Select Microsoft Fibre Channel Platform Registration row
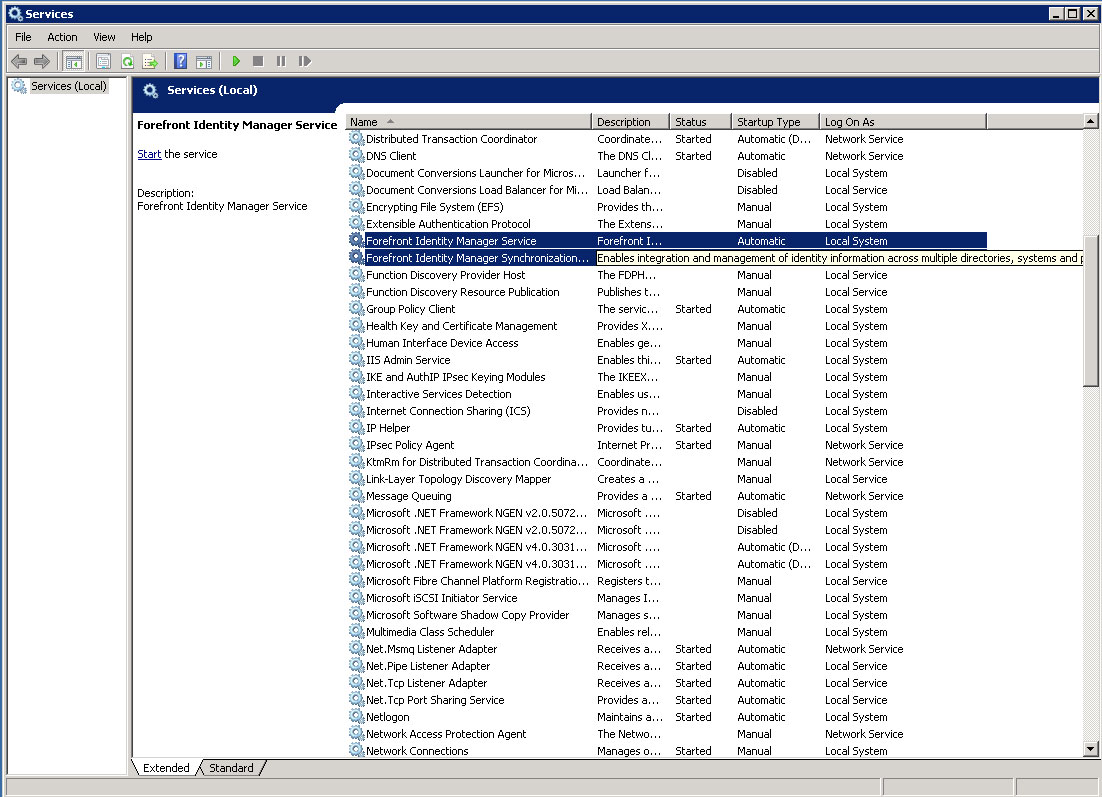The image size is (1102, 797). [x=668, y=581]
